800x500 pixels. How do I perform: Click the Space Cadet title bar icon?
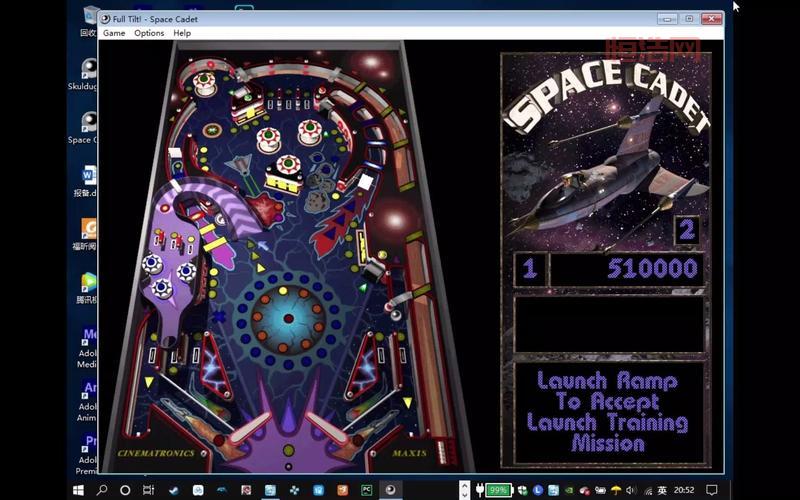point(106,18)
